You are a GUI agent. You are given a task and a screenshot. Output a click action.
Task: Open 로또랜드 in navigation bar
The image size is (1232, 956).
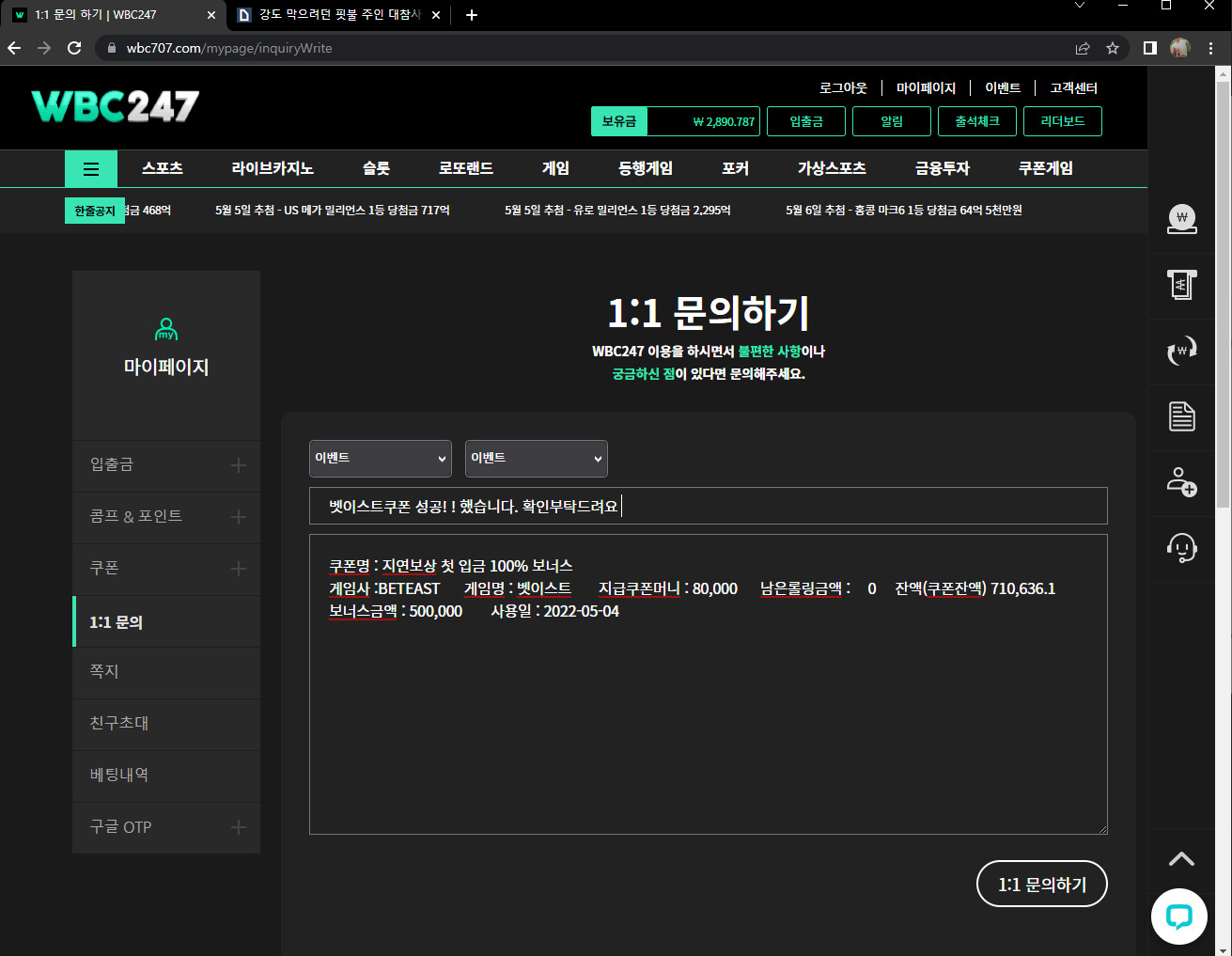click(x=466, y=168)
